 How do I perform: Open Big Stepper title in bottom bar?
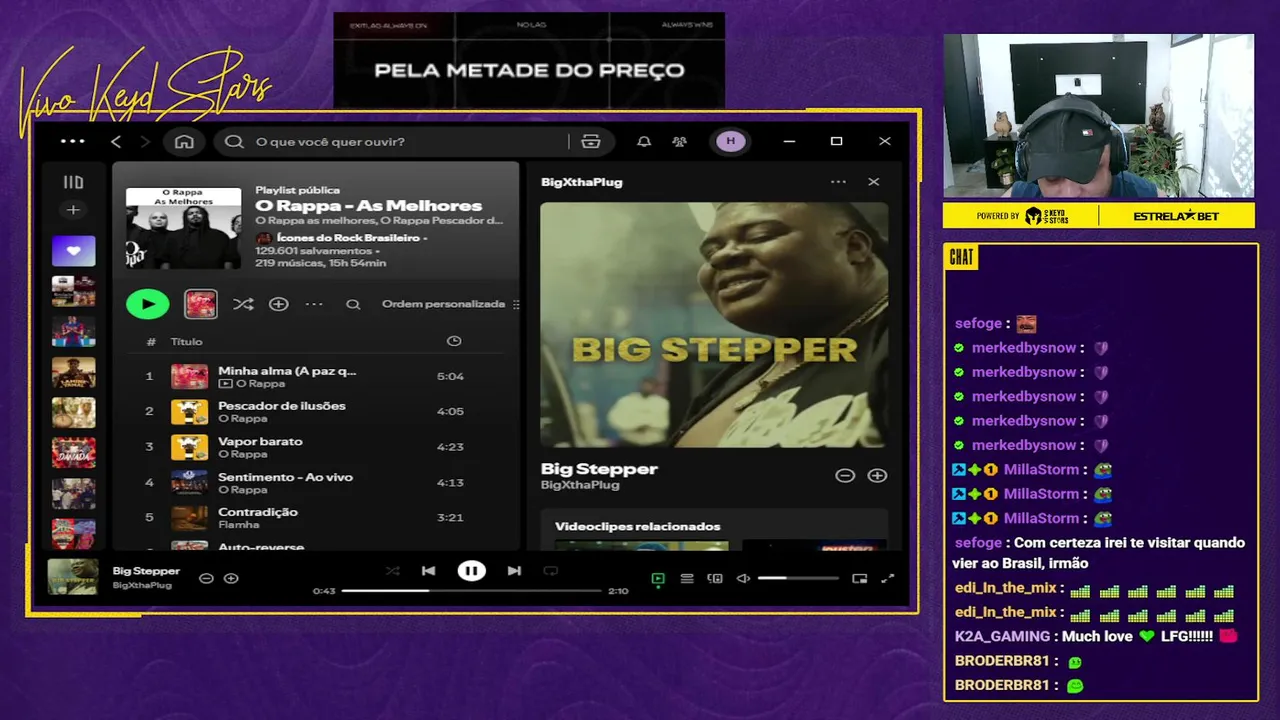point(146,571)
